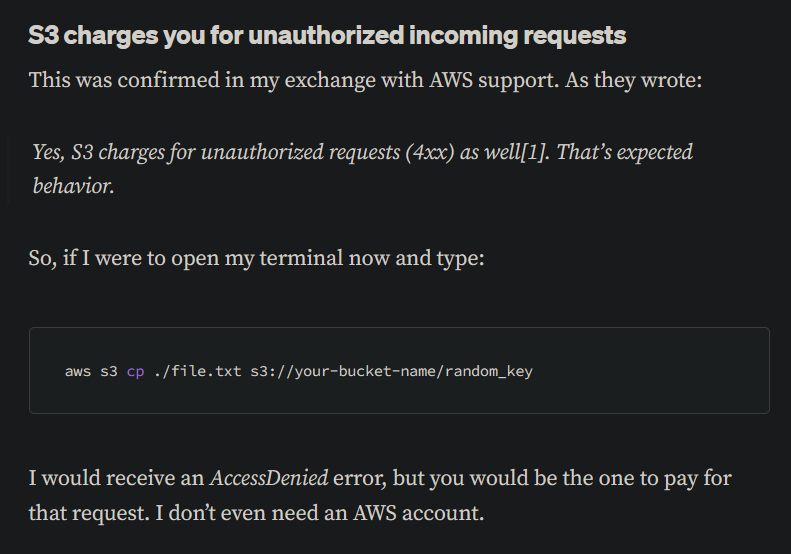Click empty area inside the code block
This screenshot has height=554, width=791.
tap(651, 371)
